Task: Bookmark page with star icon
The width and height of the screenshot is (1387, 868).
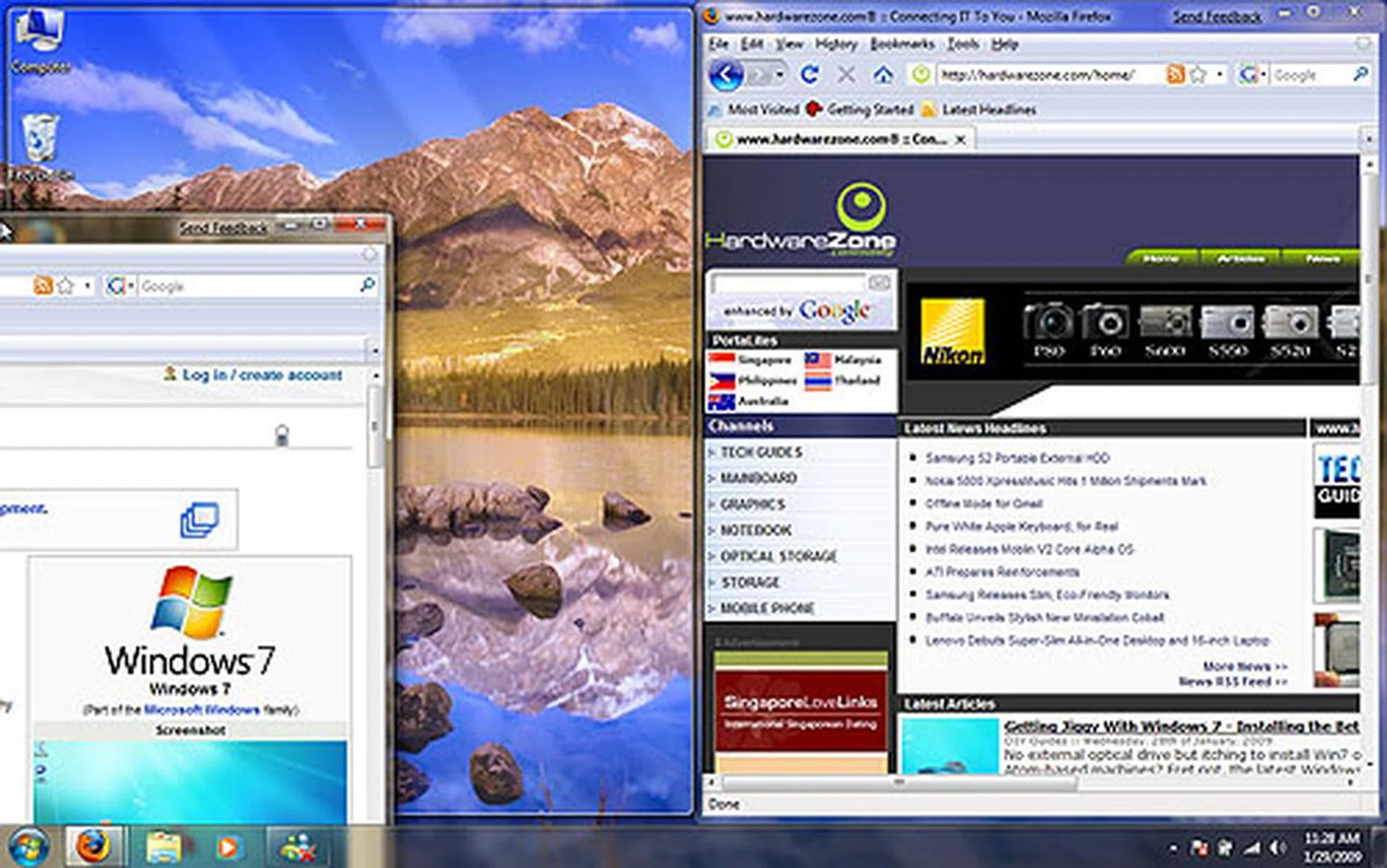Action: tap(1198, 74)
